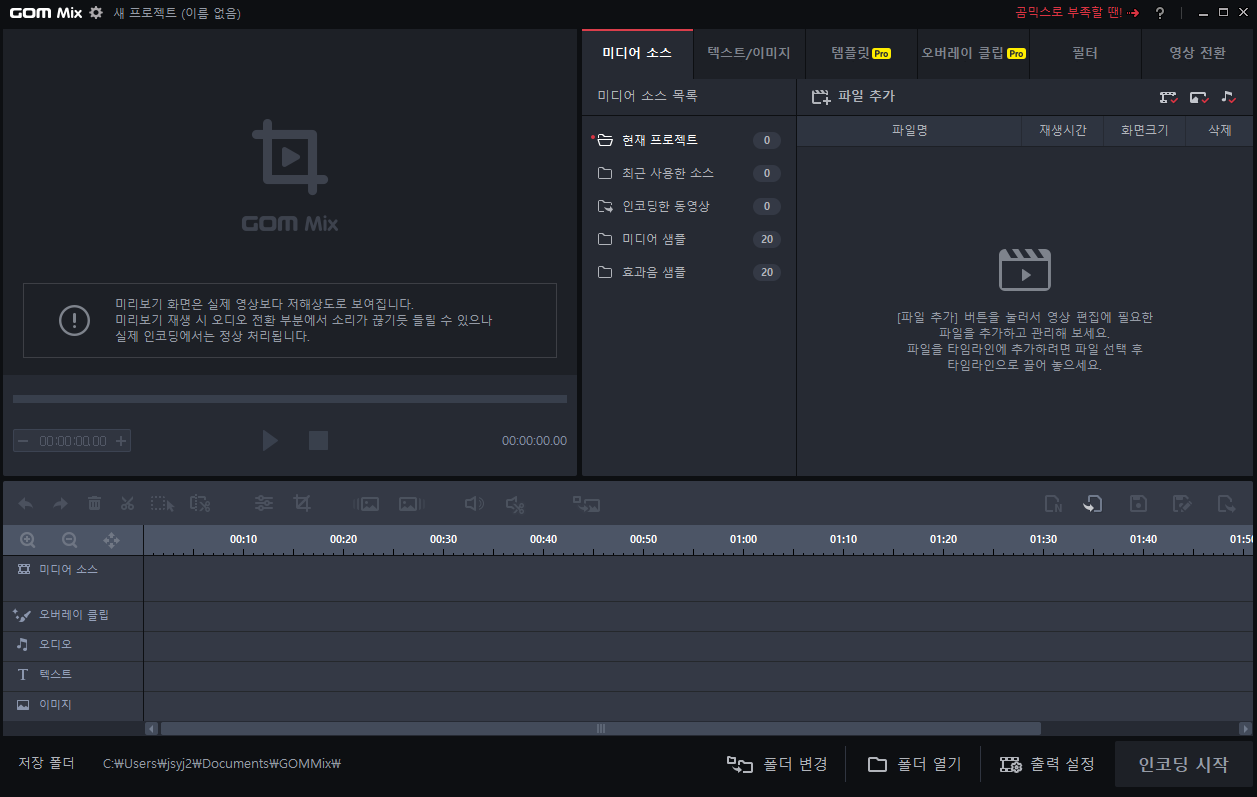Click 화면크기 column header
Viewport: 1257px width, 797px height.
click(x=1144, y=131)
